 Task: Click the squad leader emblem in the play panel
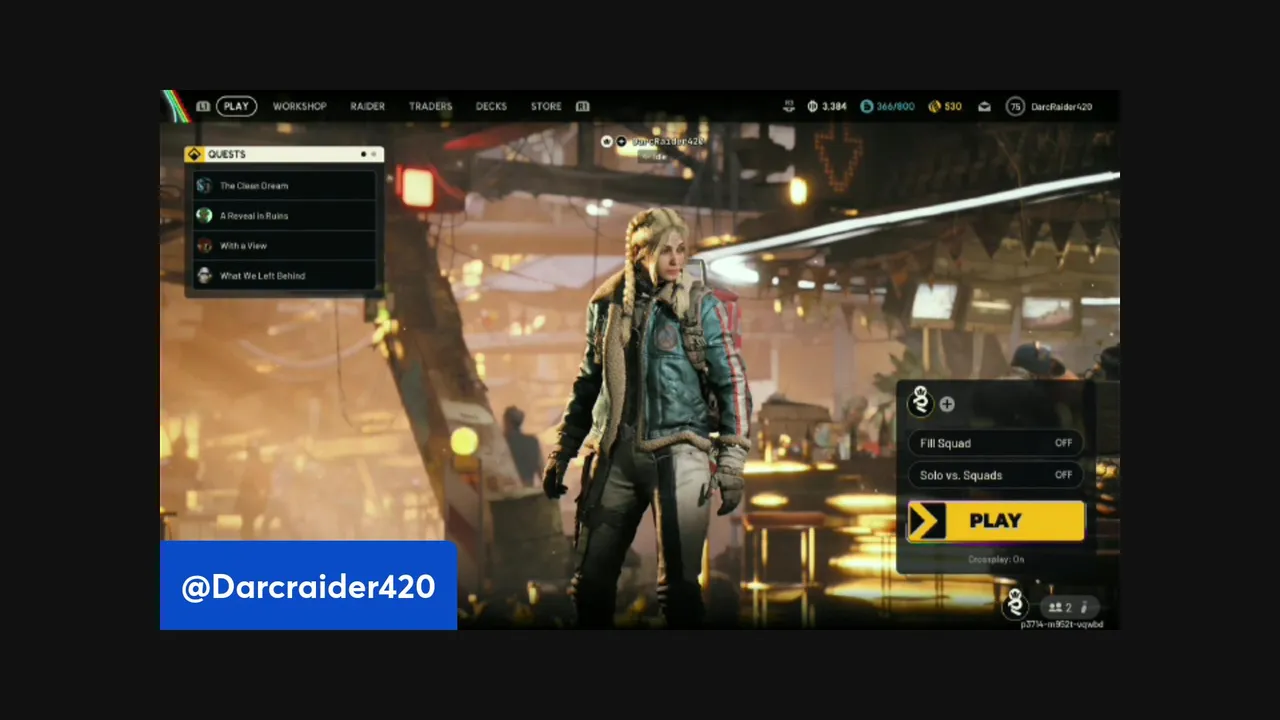pos(920,402)
